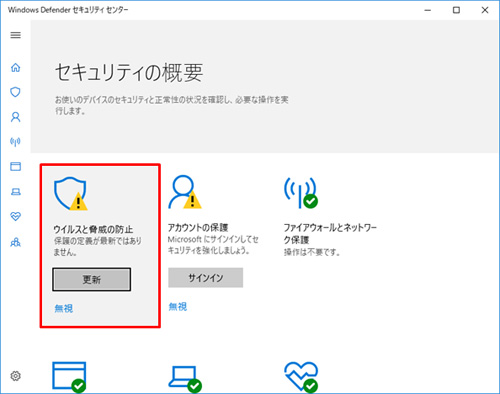Click the large shield warning icon of ウイルスと脅威の防止
Viewport: 500px width, 394px height.
coord(71,194)
